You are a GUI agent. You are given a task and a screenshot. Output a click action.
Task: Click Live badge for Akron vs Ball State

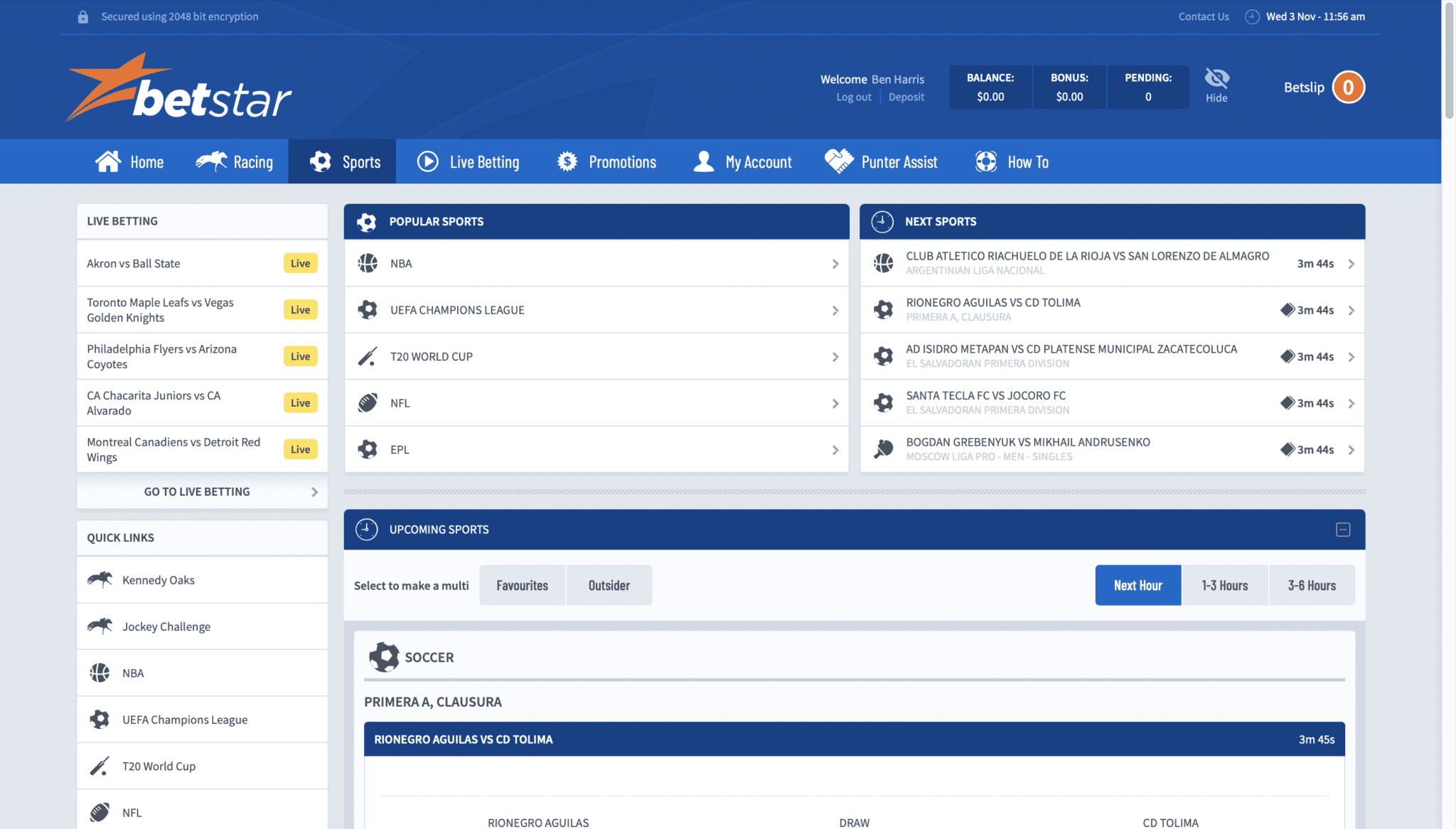coord(300,263)
